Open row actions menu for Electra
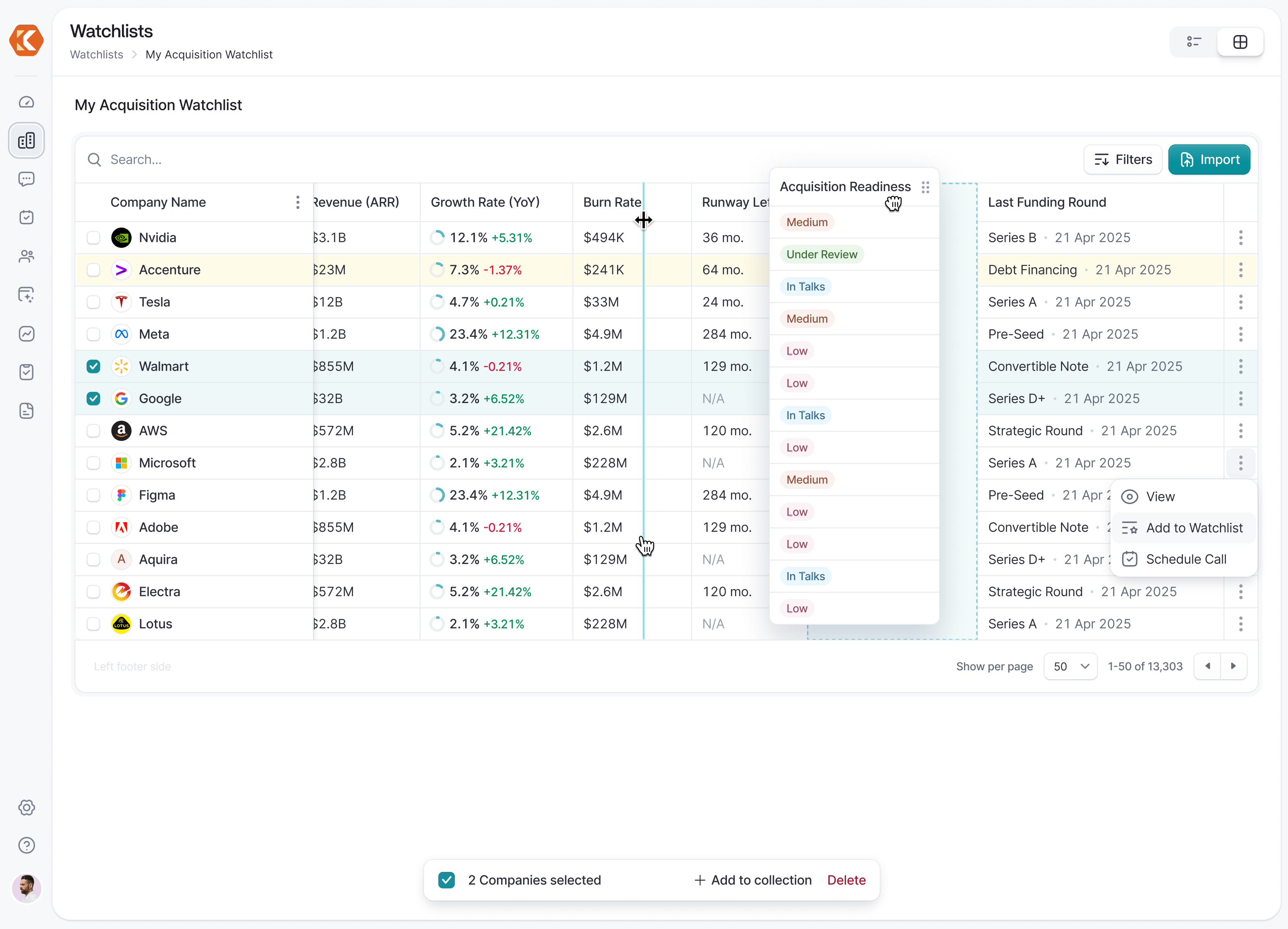This screenshot has width=1288, height=929. 1241,592
